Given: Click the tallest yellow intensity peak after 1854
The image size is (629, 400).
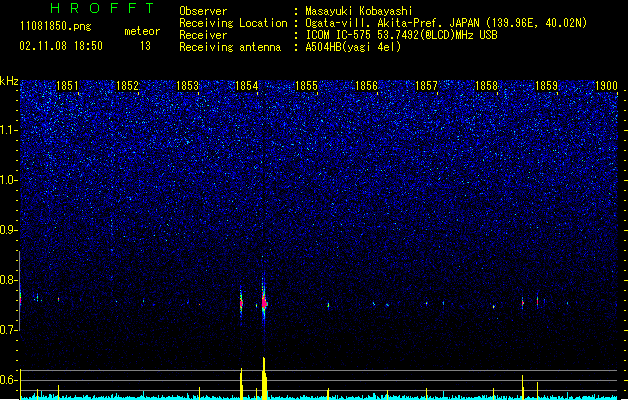Looking at the screenshot, I should pos(264,377).
